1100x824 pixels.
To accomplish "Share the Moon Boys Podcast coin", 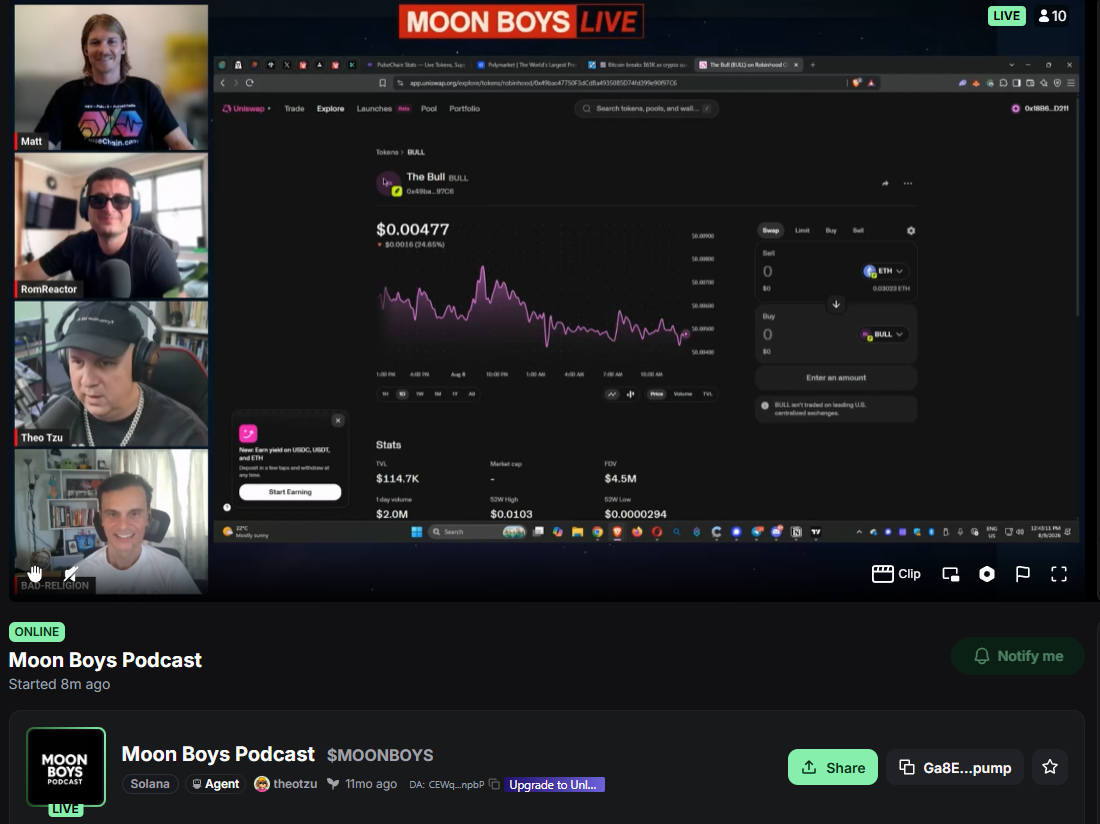I will 833,767.
